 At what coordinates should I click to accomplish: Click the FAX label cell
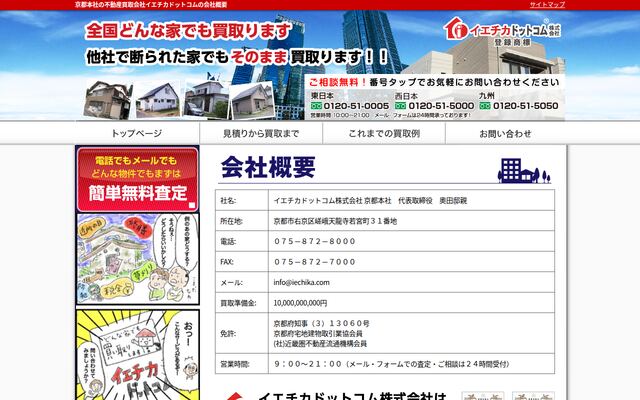[242, 262]
